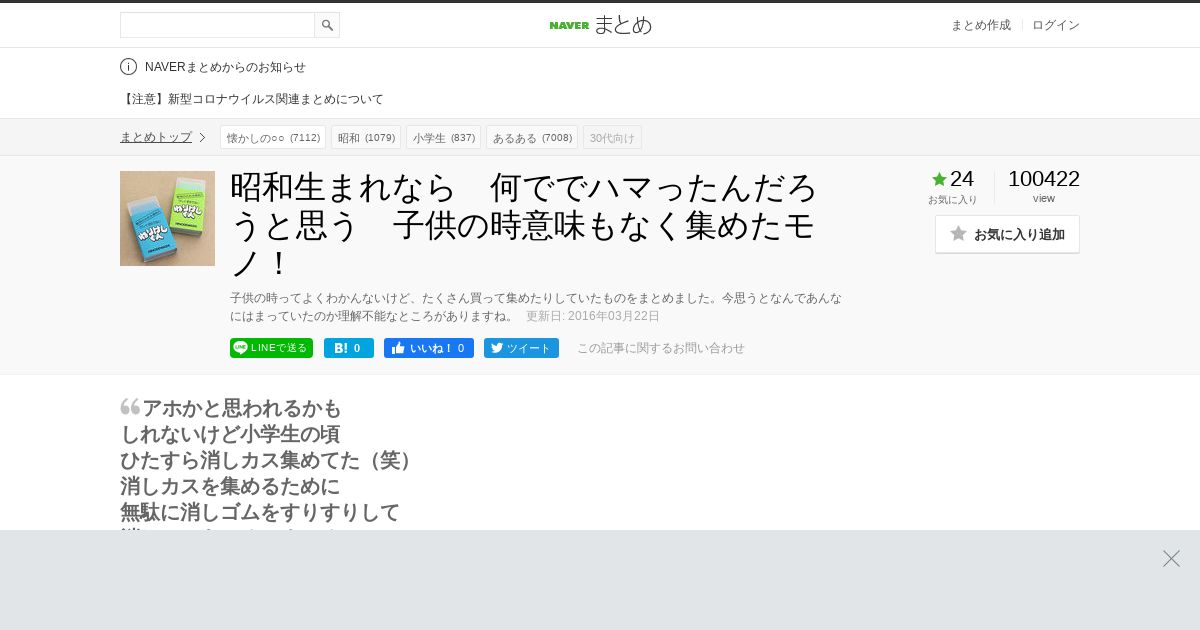Click お気に入り追加 button
This screenshot has height=630, width=1200.
click(x=1007, y=234)
